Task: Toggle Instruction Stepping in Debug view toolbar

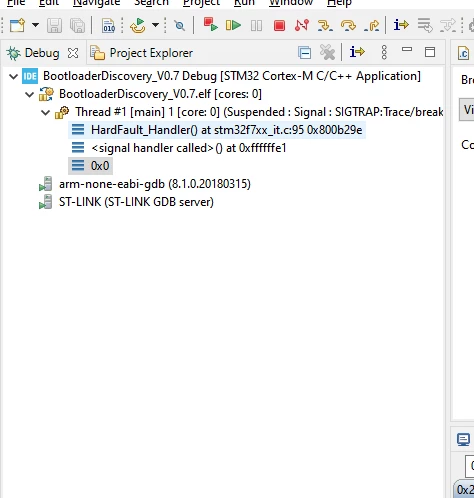Action: point(357,52)
